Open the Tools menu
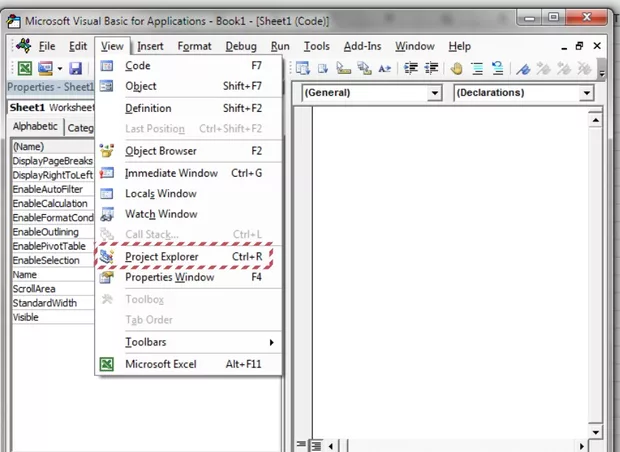 click(316, 46)
